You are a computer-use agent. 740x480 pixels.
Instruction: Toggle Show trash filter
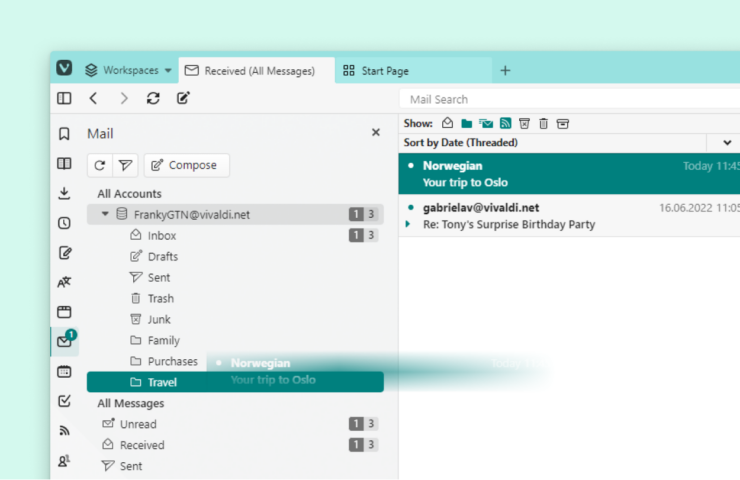point(544,124)
